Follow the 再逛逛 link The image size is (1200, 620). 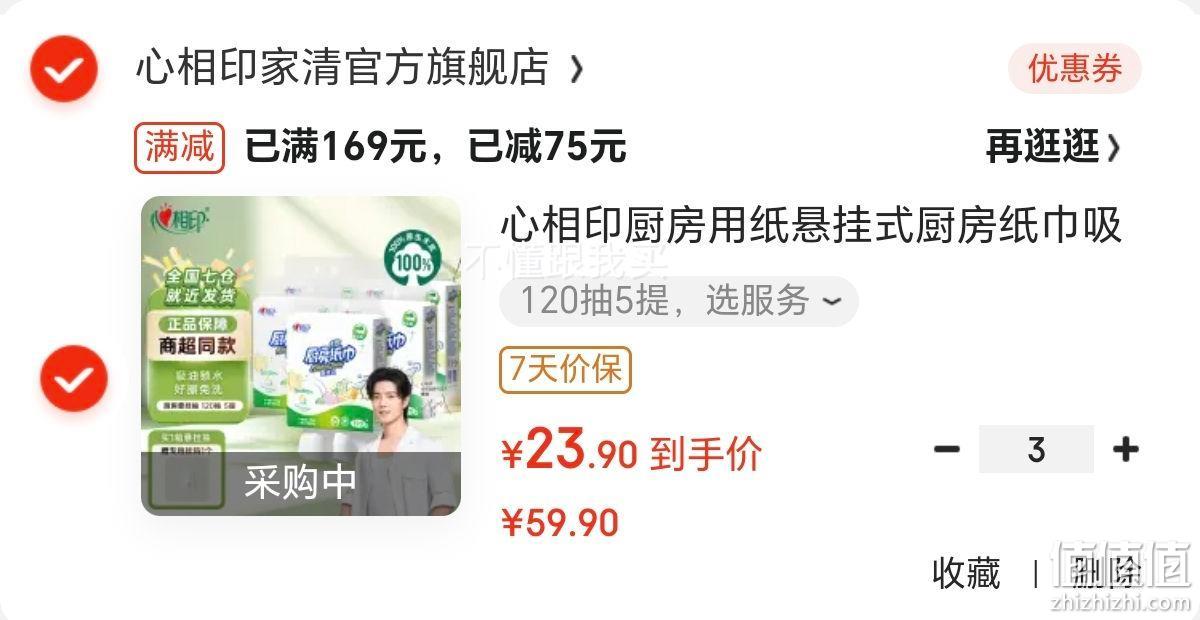[1042, 148]
